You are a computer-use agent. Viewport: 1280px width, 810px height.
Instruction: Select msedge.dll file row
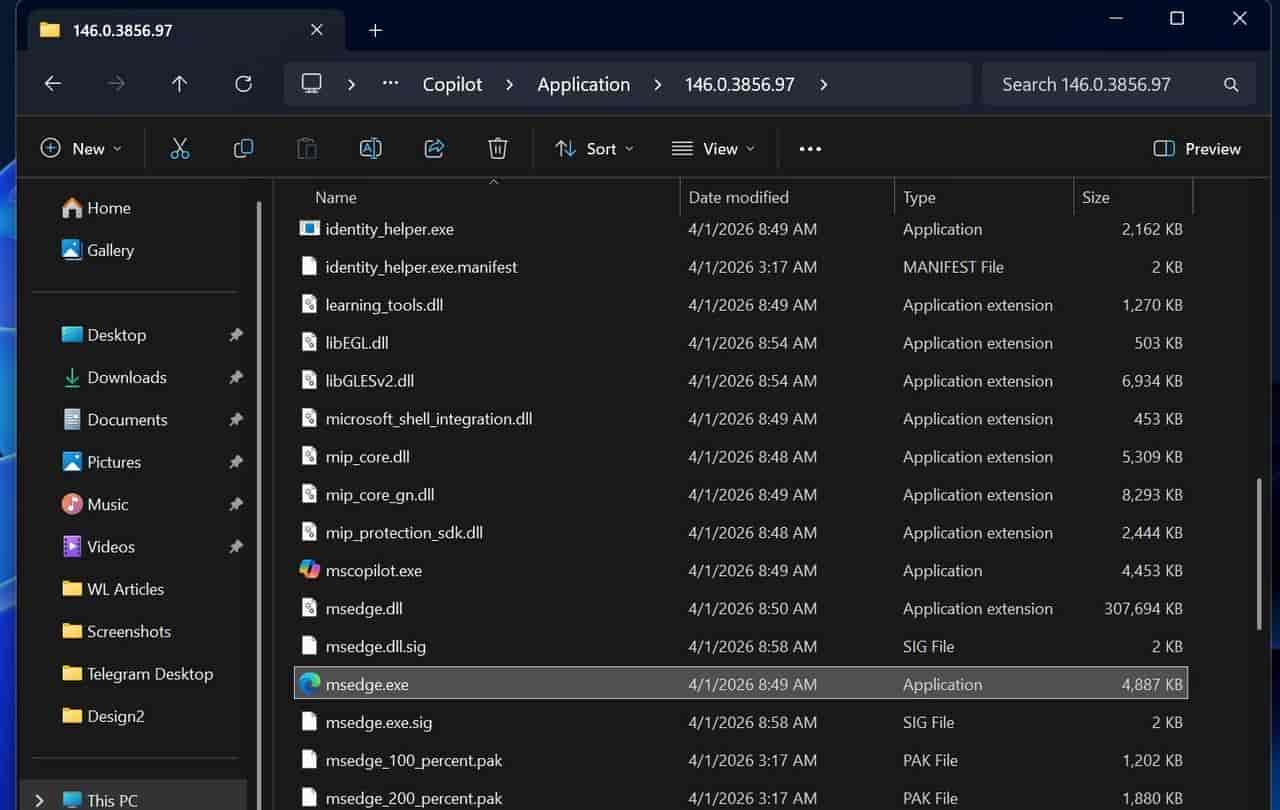coord(741,608)
